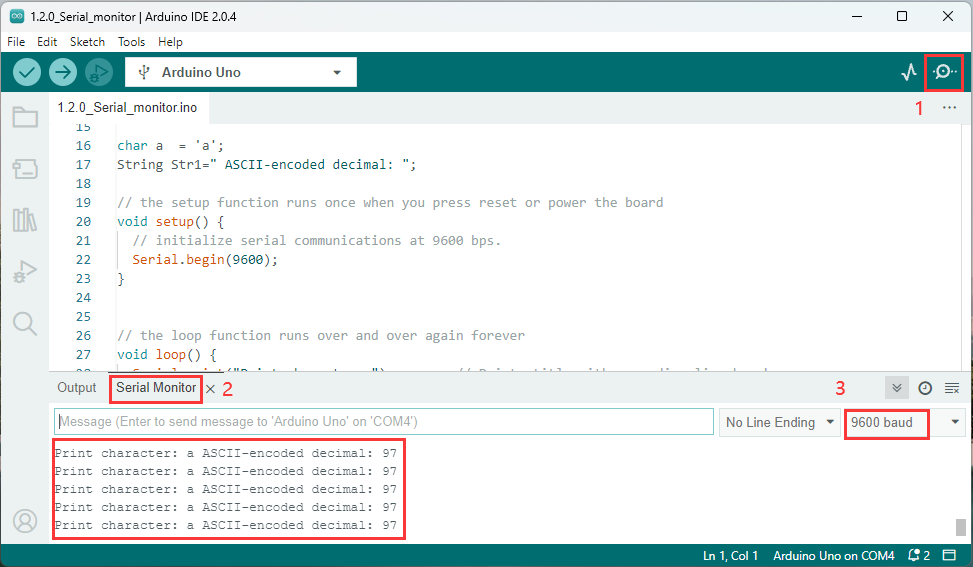973x567 pixels.
Task: Open Boards Manager in the sidebar
Action: click(x=25, y=168)
